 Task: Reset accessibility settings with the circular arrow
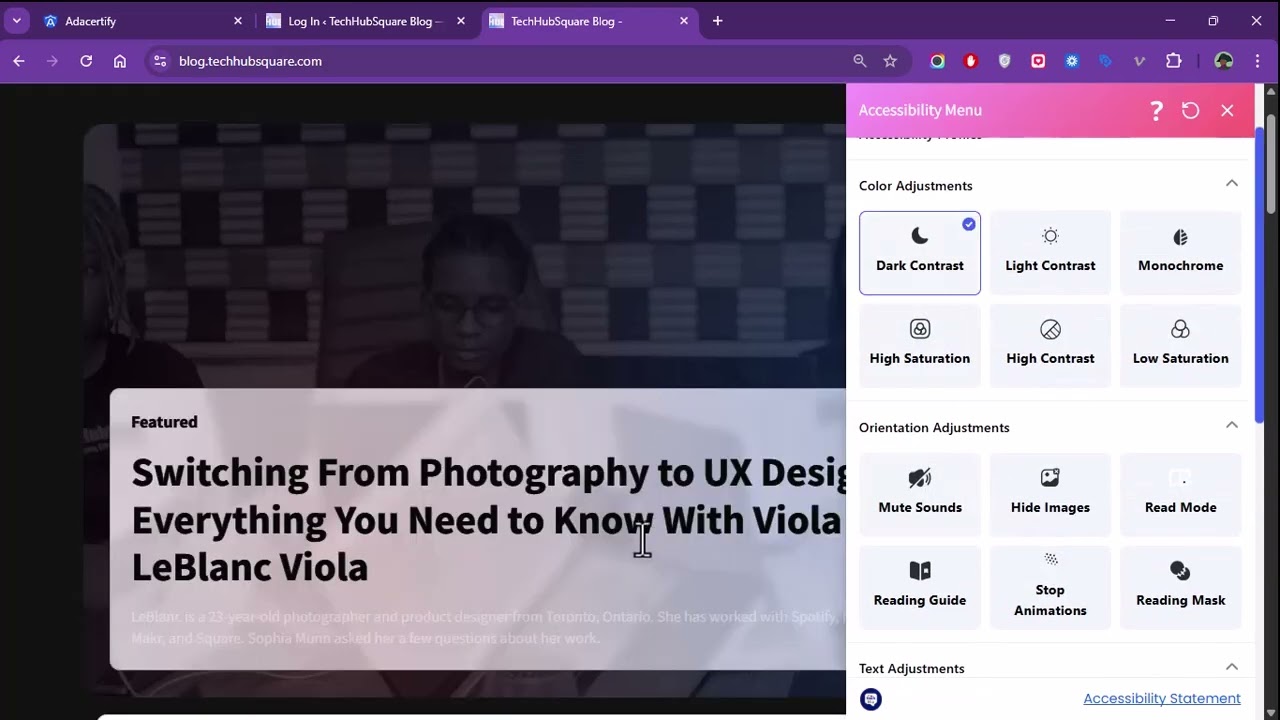1190,110
